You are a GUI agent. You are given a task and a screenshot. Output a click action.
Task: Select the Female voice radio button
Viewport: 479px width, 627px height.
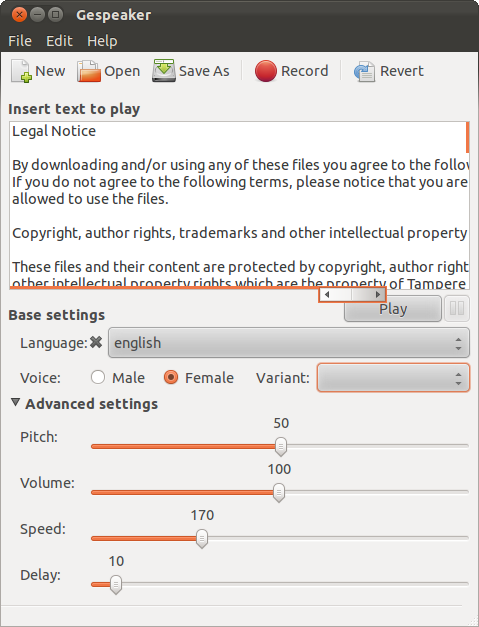click(171, 377)
